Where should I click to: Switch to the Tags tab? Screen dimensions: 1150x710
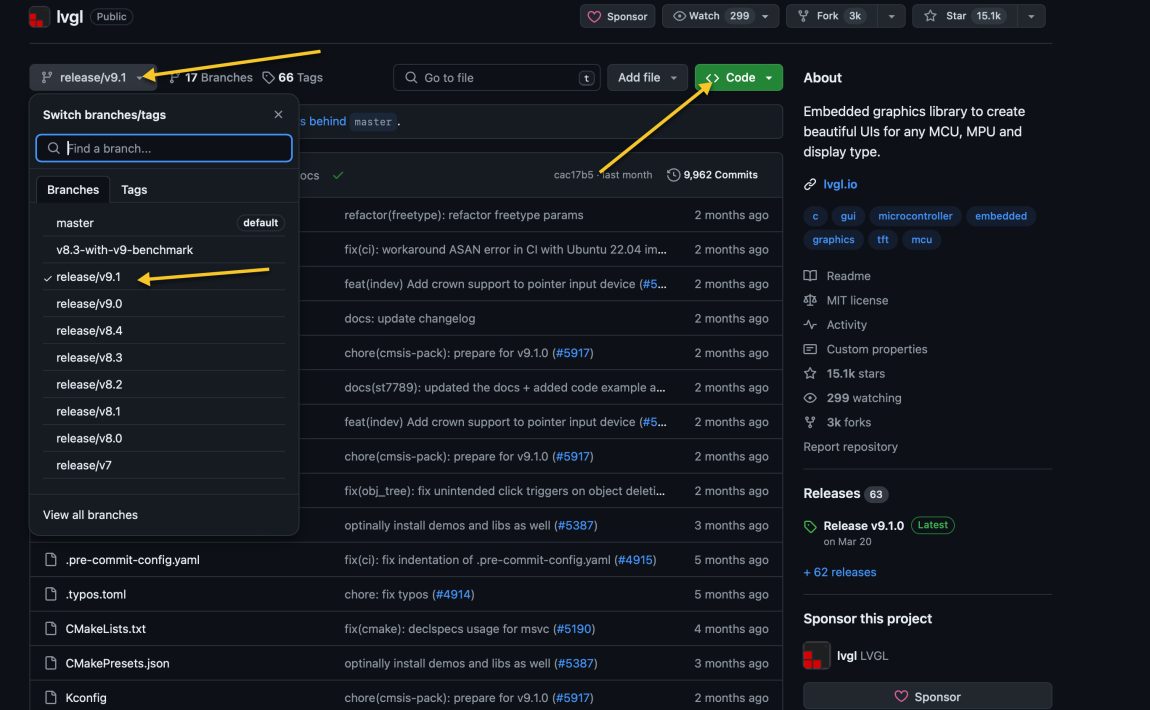134,190
